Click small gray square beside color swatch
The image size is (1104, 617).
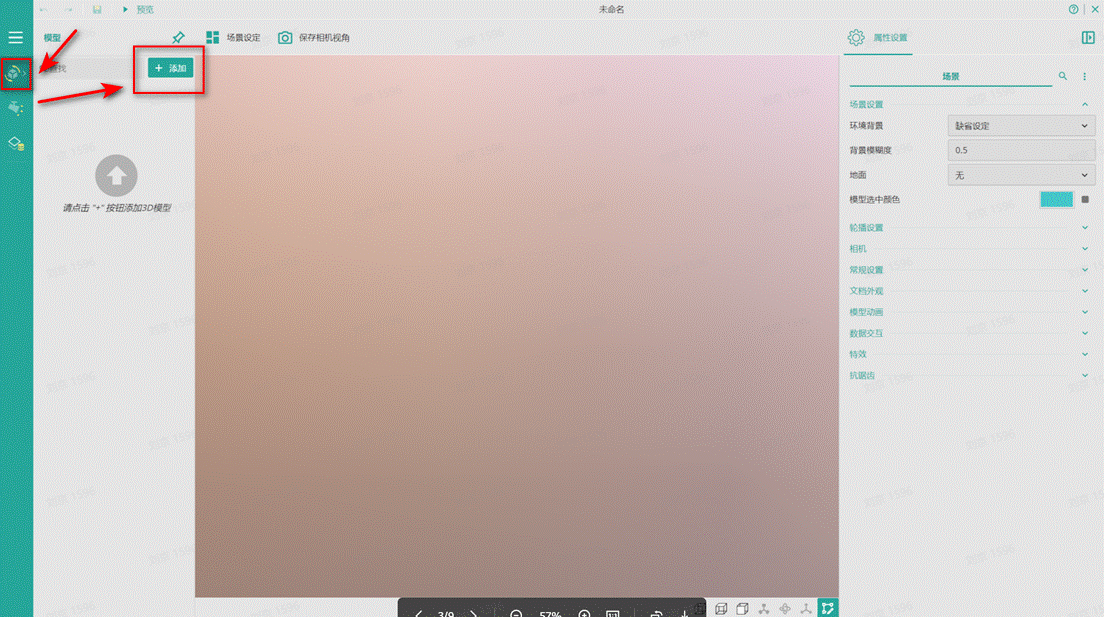(x=1085, y=199)
